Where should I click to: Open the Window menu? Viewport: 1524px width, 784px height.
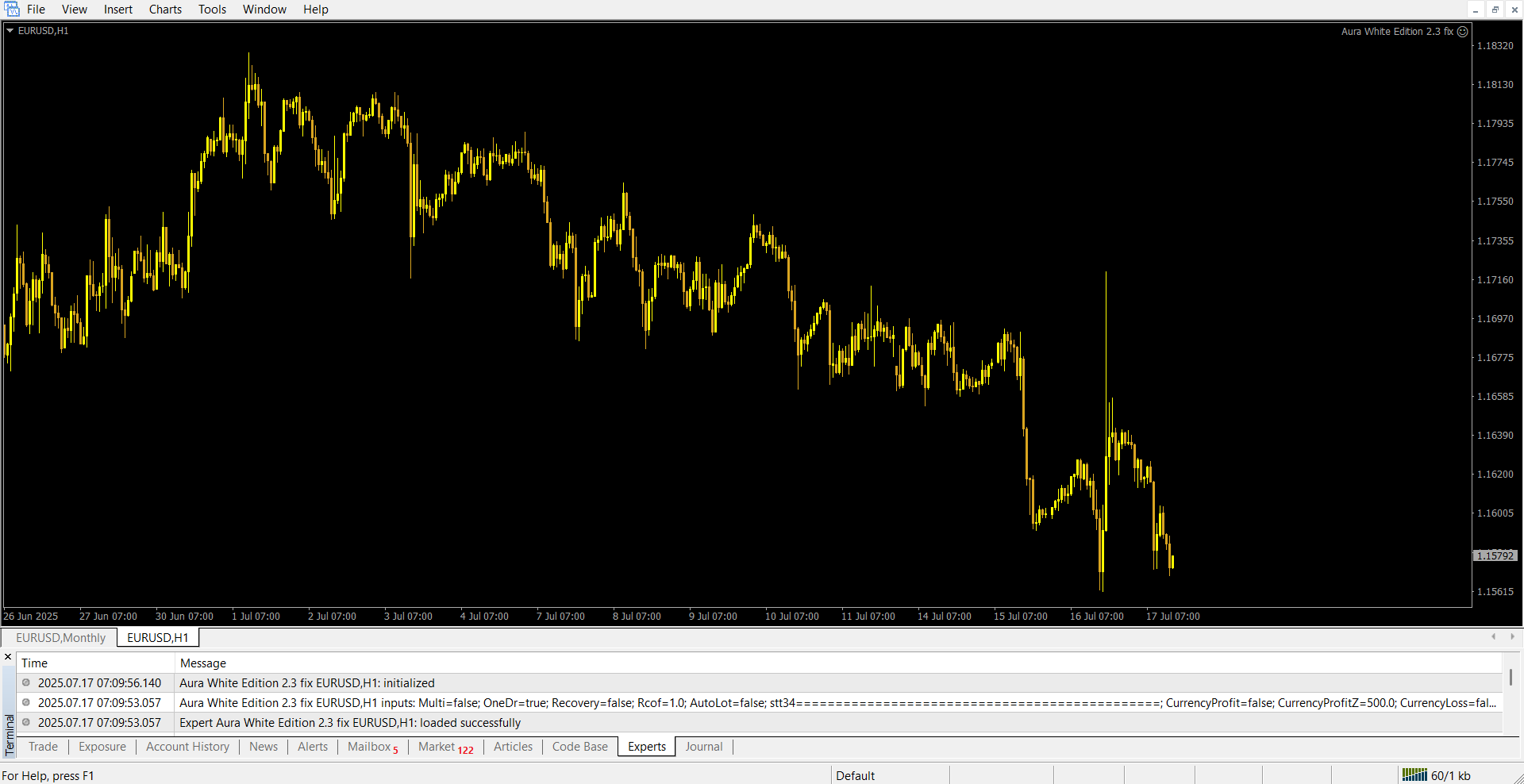click(x=264, y=10)
